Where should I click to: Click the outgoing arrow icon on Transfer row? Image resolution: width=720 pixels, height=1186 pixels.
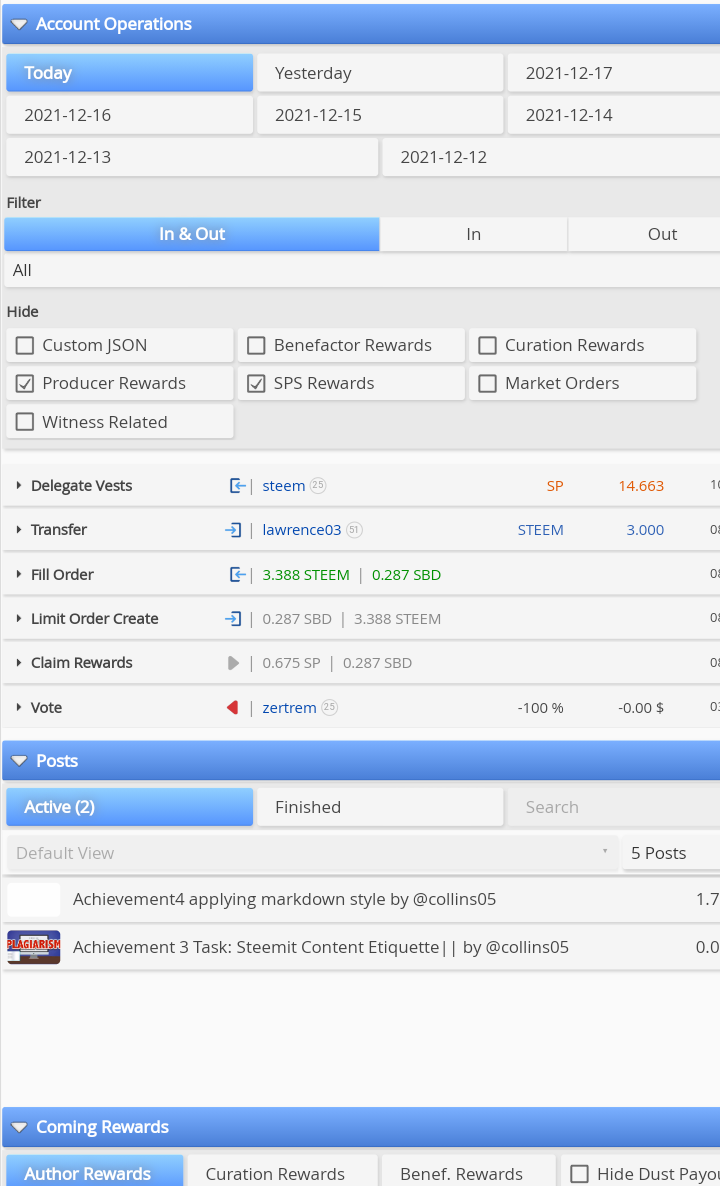[x=233, y=530]
